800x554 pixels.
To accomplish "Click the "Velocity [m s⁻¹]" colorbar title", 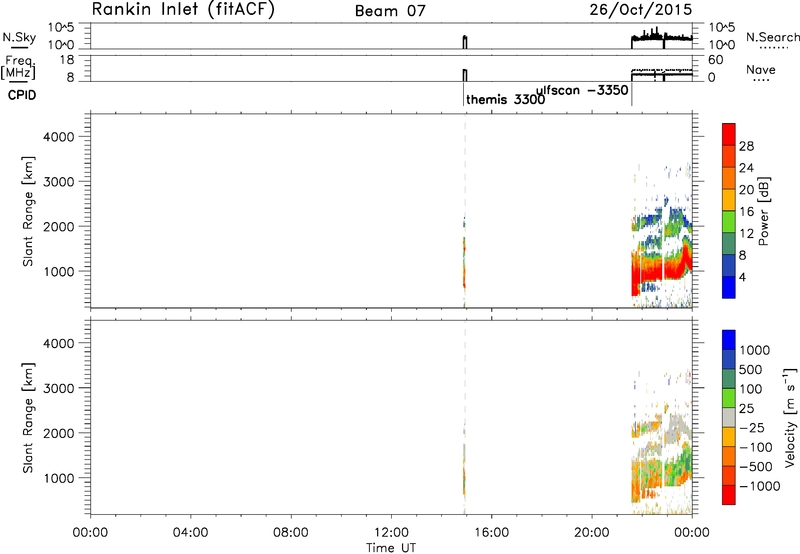I will point(790,417).
